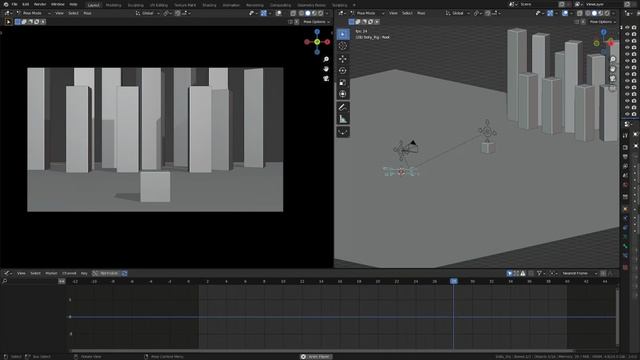Click camera view icon in right viewport
Screen dimensions: 640x360
point(613,78)
